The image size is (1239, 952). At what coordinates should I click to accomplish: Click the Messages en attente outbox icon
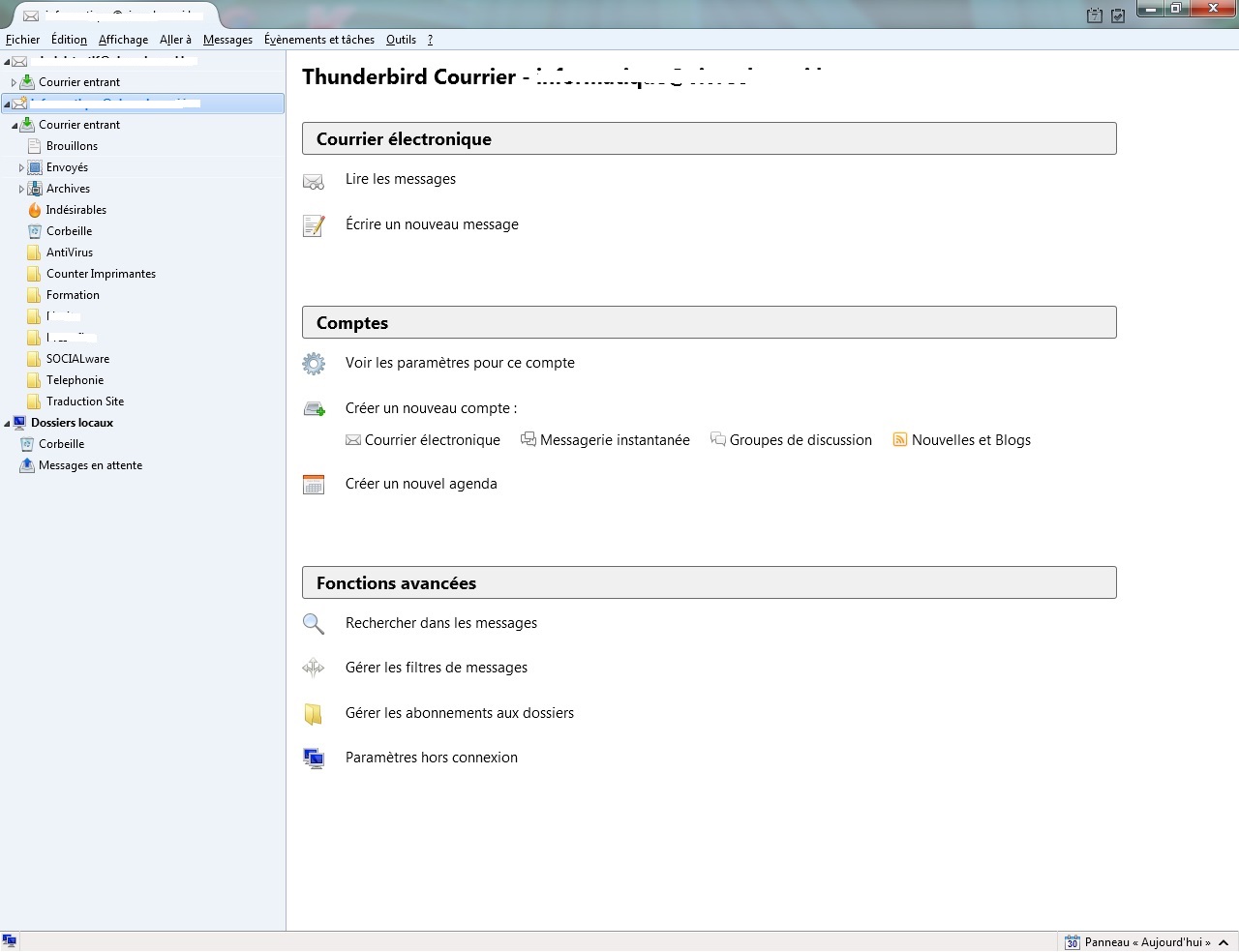point(27,465)
